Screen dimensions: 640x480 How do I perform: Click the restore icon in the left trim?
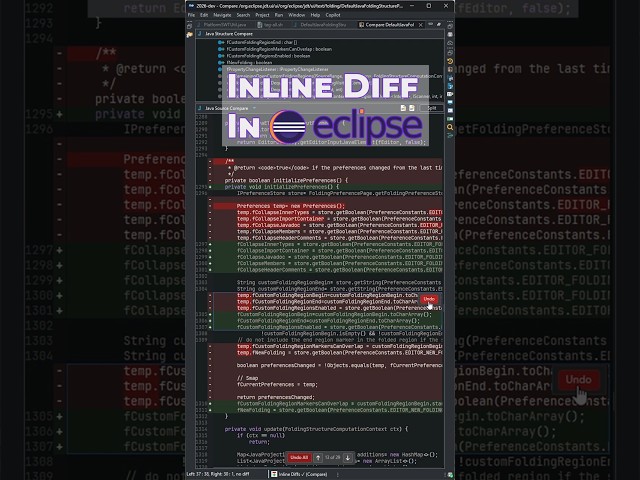click(x=189, y=26)
